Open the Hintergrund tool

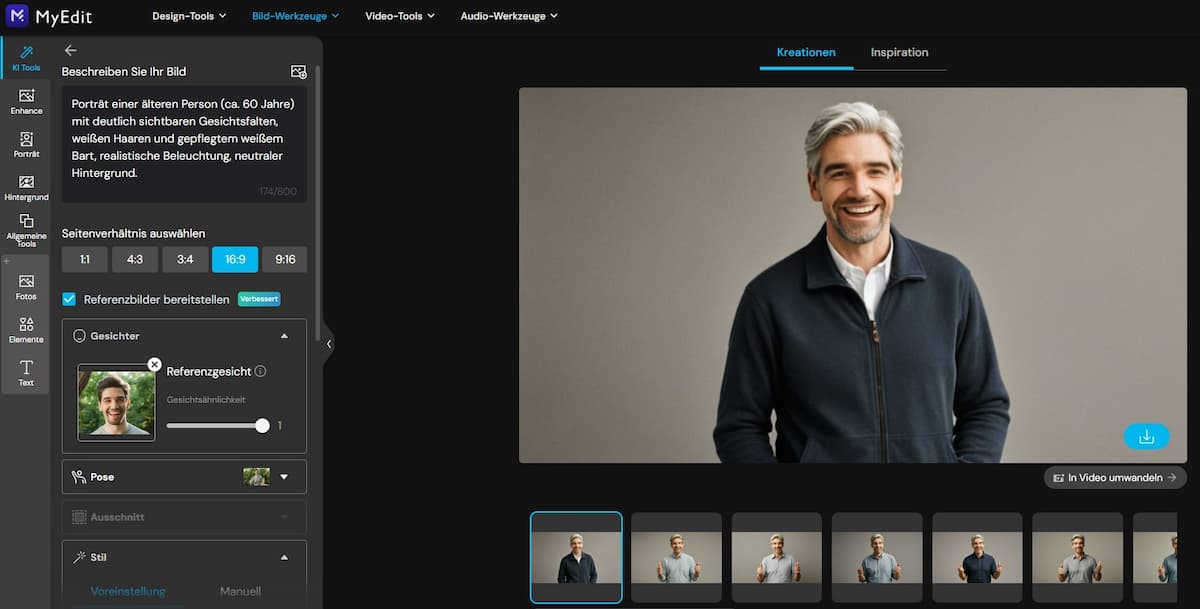pyautogui.click(x=26, y=188)
